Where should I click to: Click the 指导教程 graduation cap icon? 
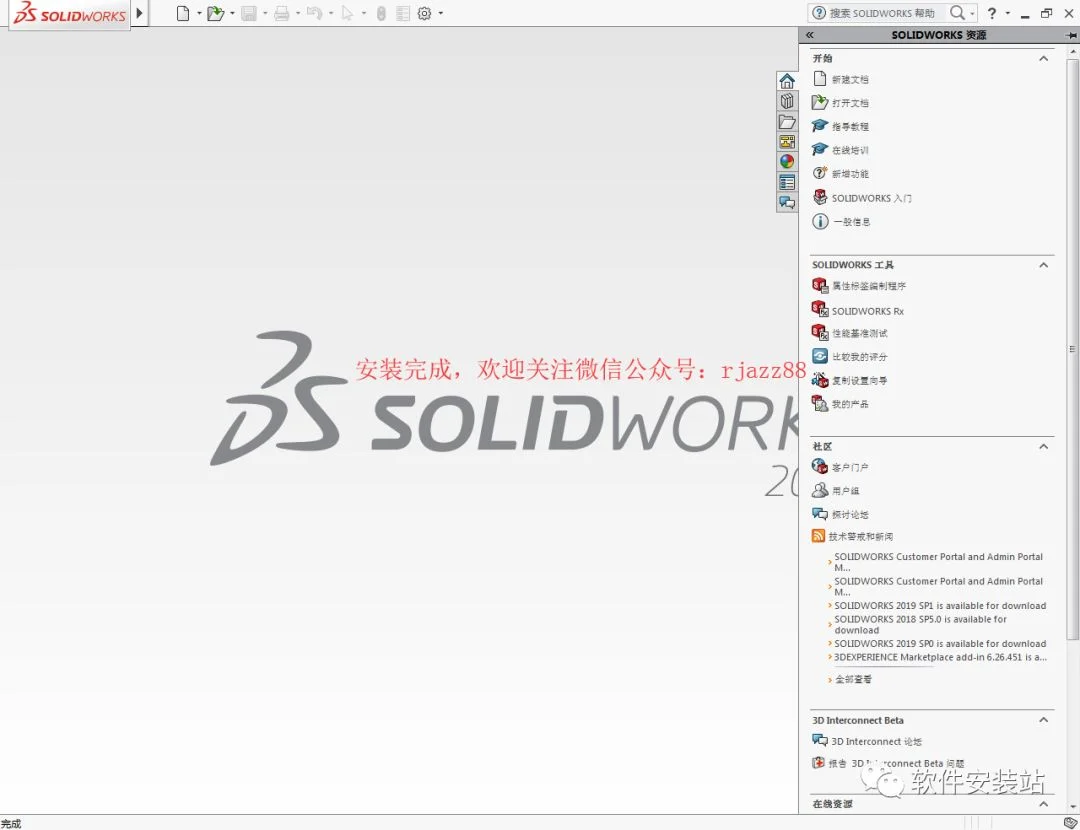[820, 125]
